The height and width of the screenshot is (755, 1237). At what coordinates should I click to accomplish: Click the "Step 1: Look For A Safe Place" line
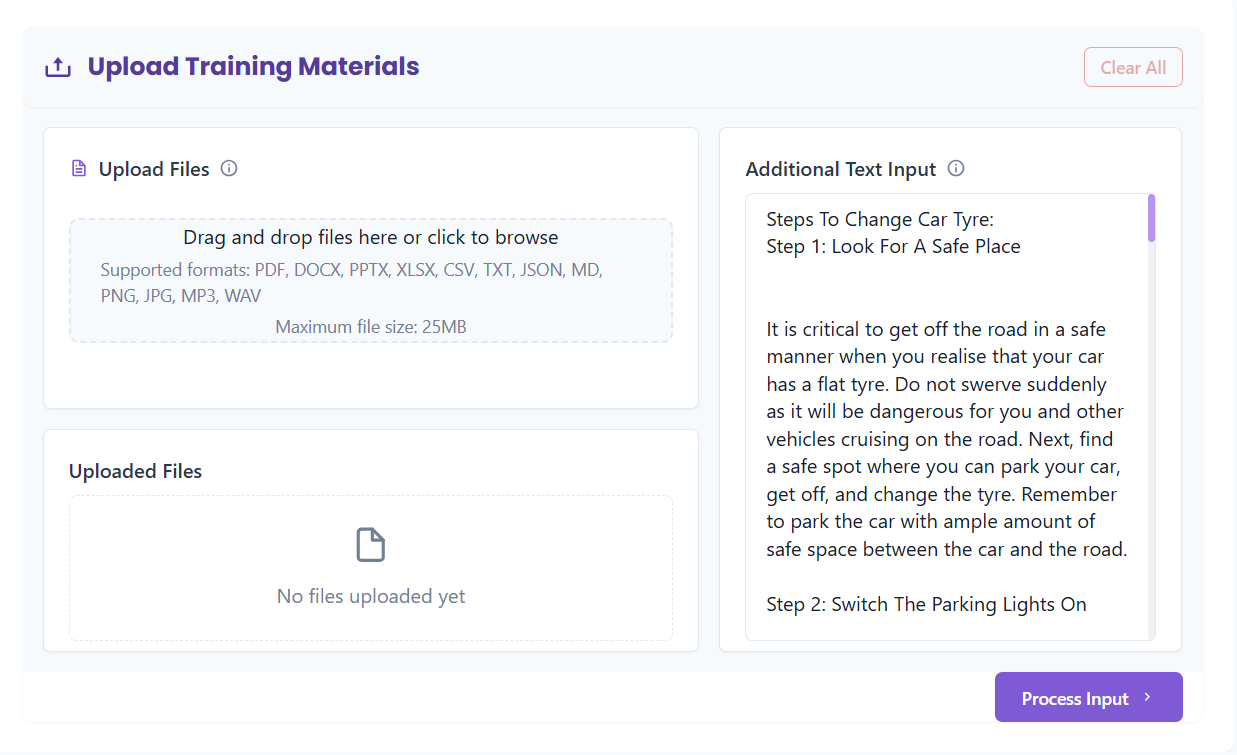(x=893, y=246)
